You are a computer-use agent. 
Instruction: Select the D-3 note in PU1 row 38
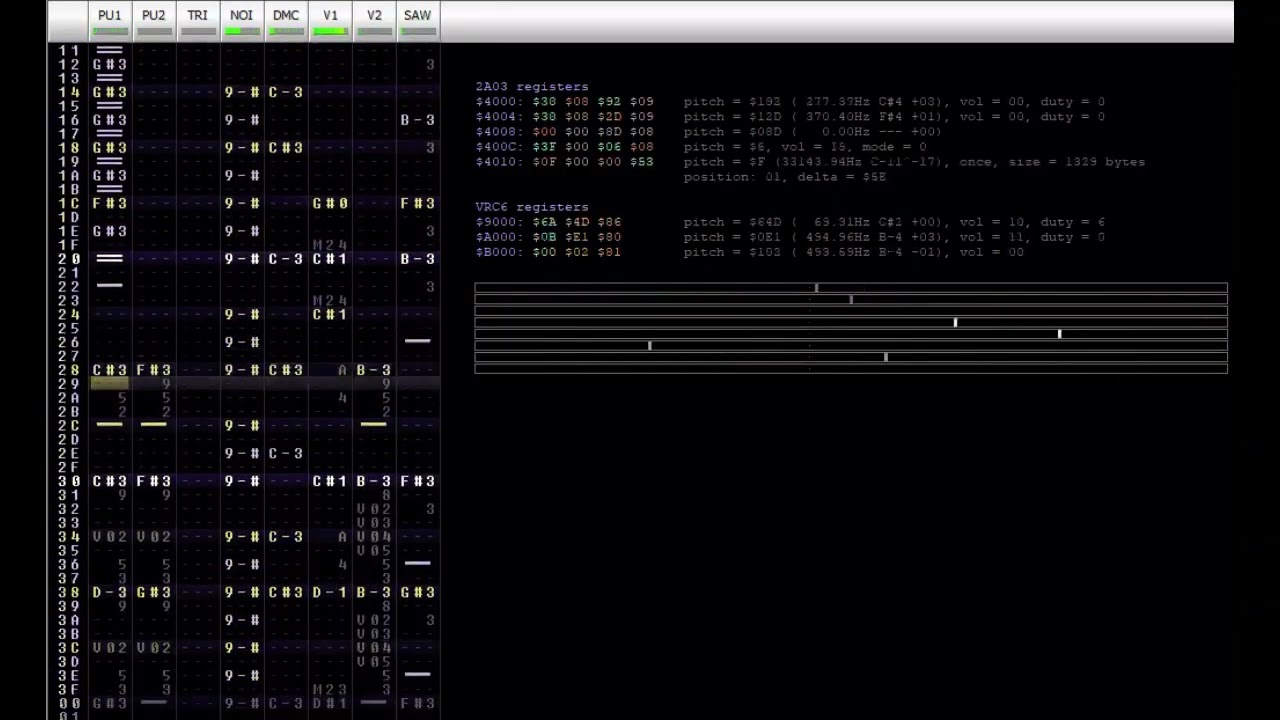coord(110,592)
